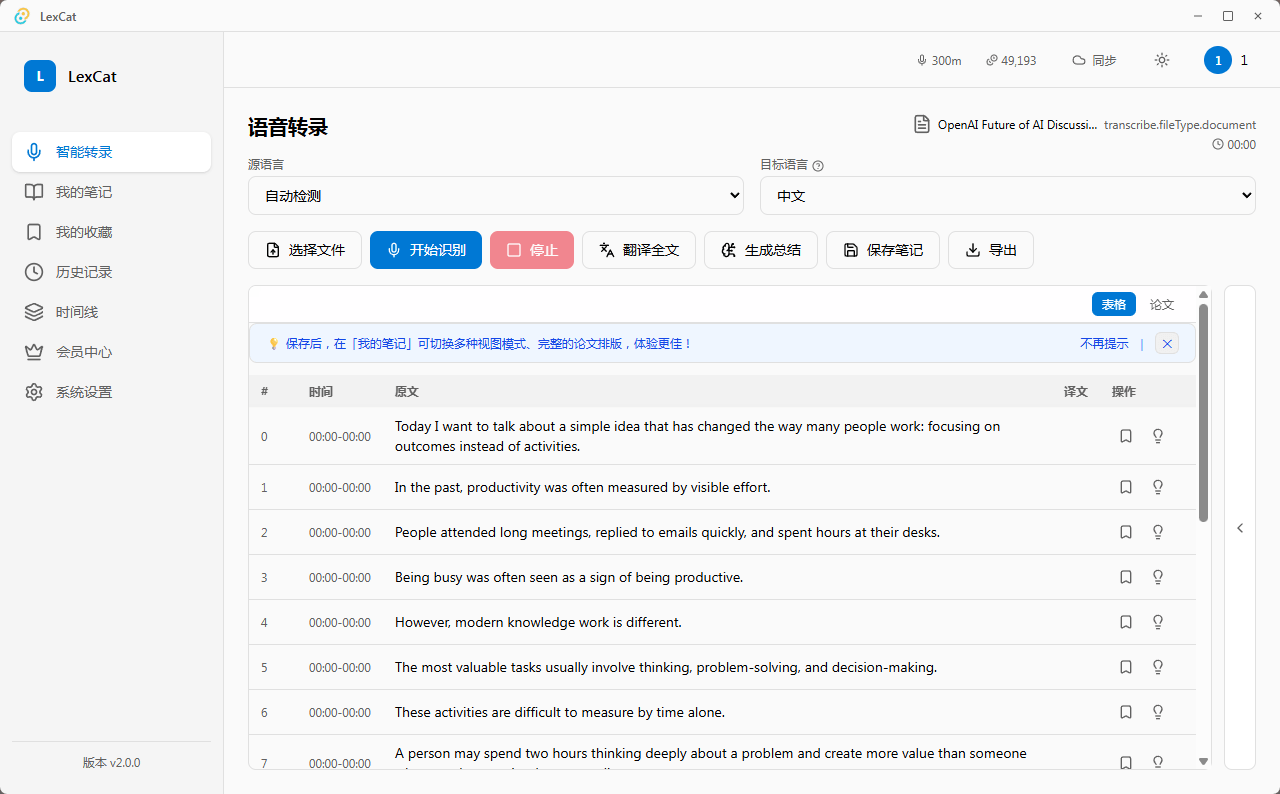
Task: Toggle the light/dark theme sun icon
Action: (1161, 60)
